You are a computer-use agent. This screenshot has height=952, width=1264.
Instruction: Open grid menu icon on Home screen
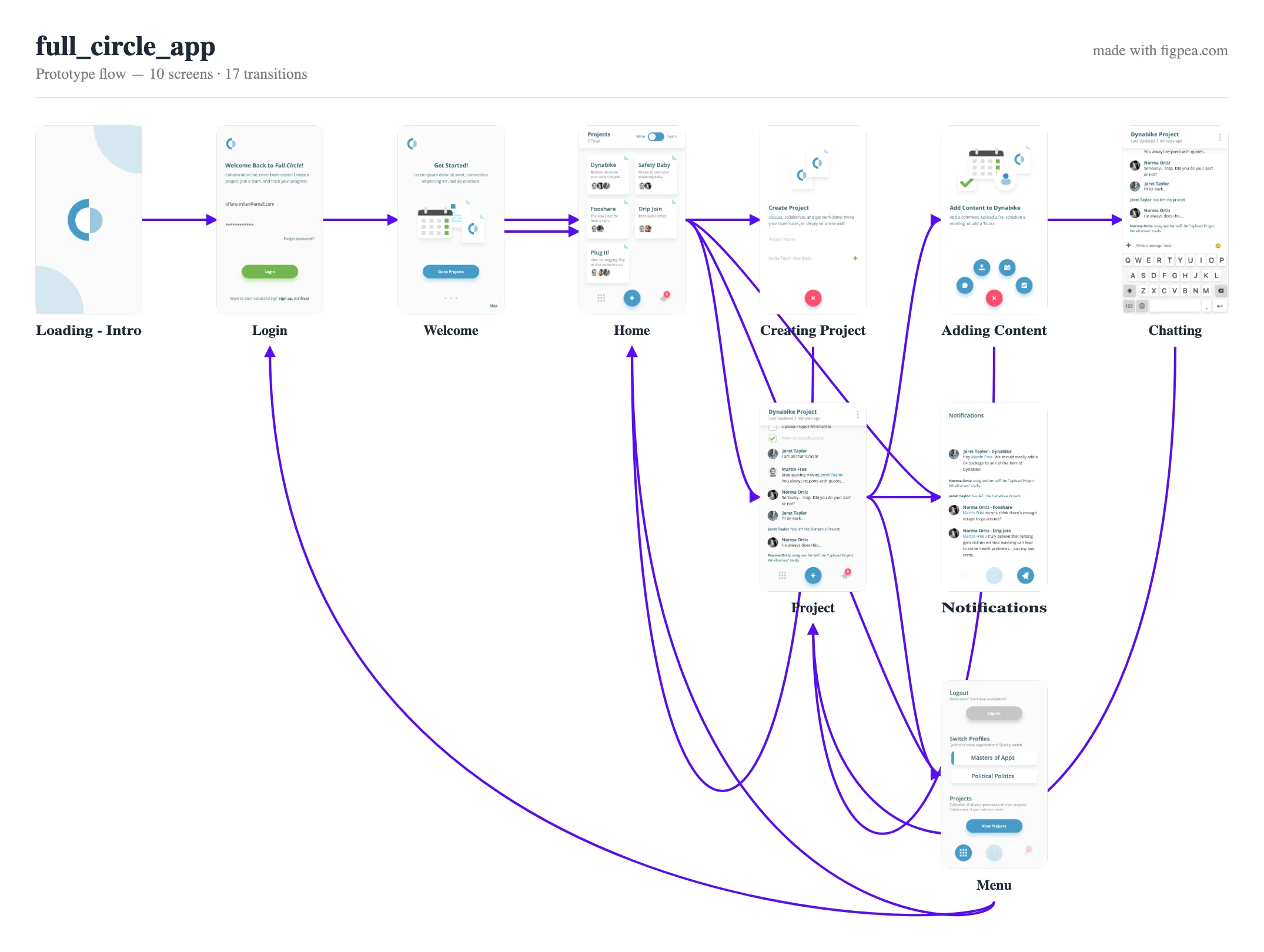[601, 298]
